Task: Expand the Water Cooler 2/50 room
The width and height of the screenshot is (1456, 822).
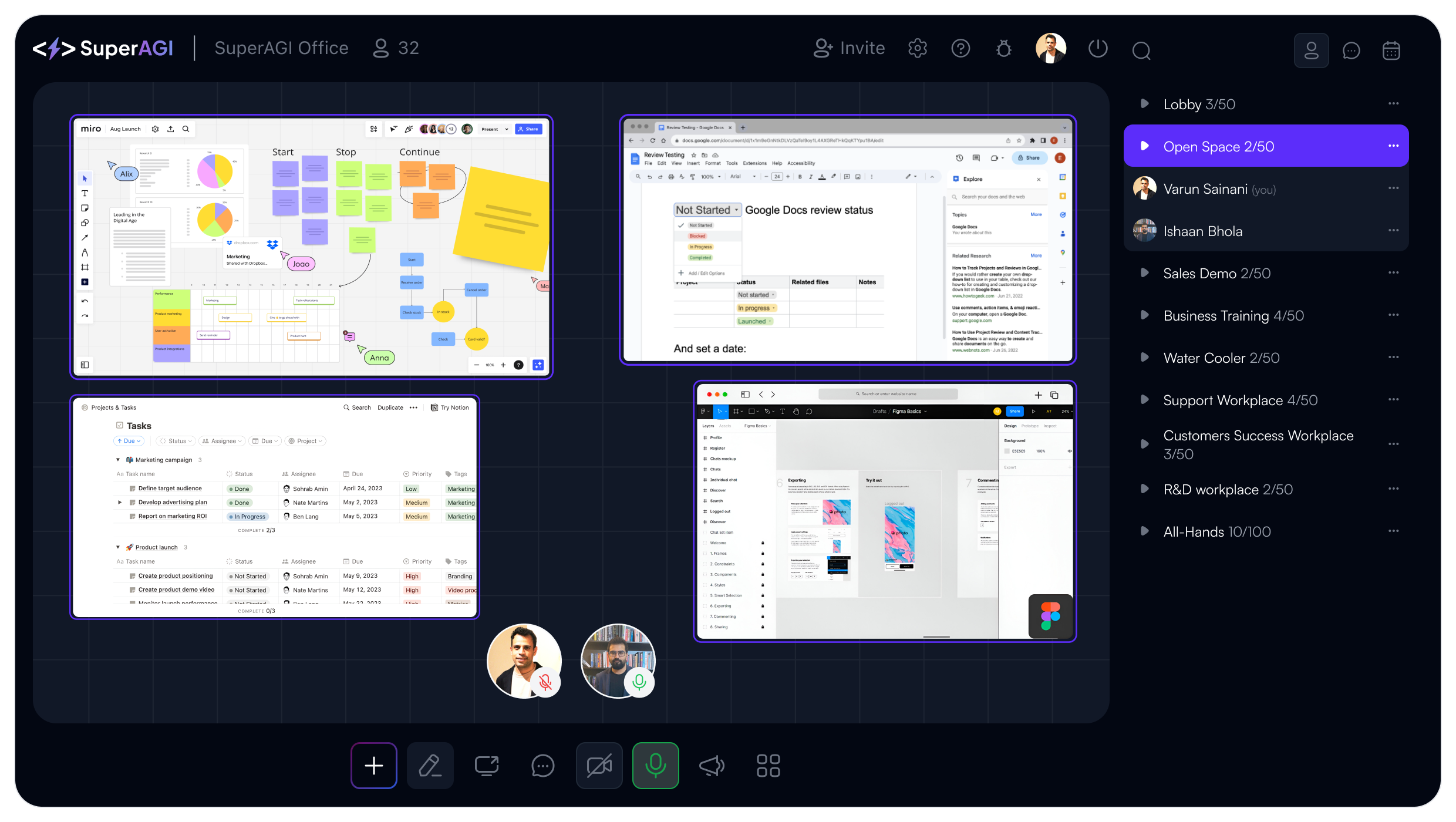Action: click(x=1144, y=358)
